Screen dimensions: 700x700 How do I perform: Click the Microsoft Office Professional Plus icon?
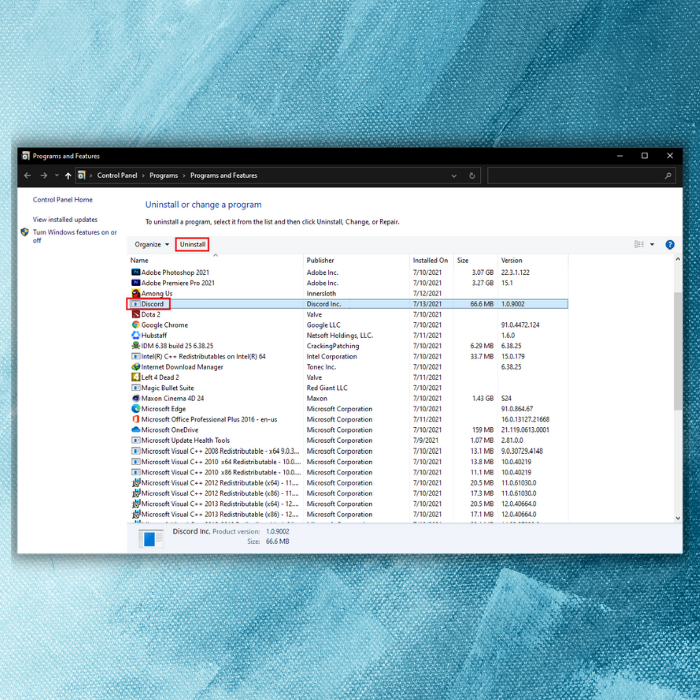136,419
